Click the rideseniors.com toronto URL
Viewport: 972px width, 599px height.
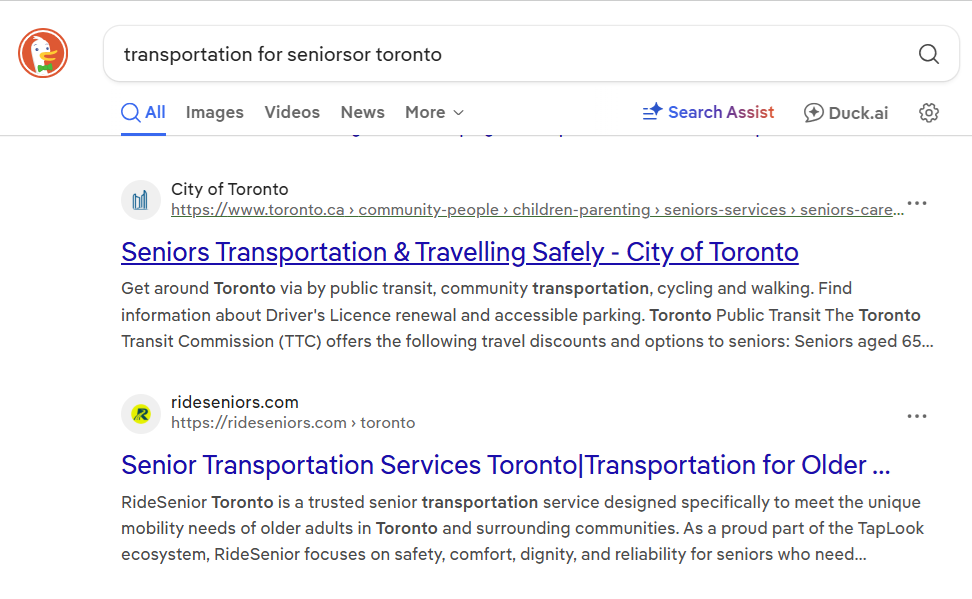(x=293, y=423)
